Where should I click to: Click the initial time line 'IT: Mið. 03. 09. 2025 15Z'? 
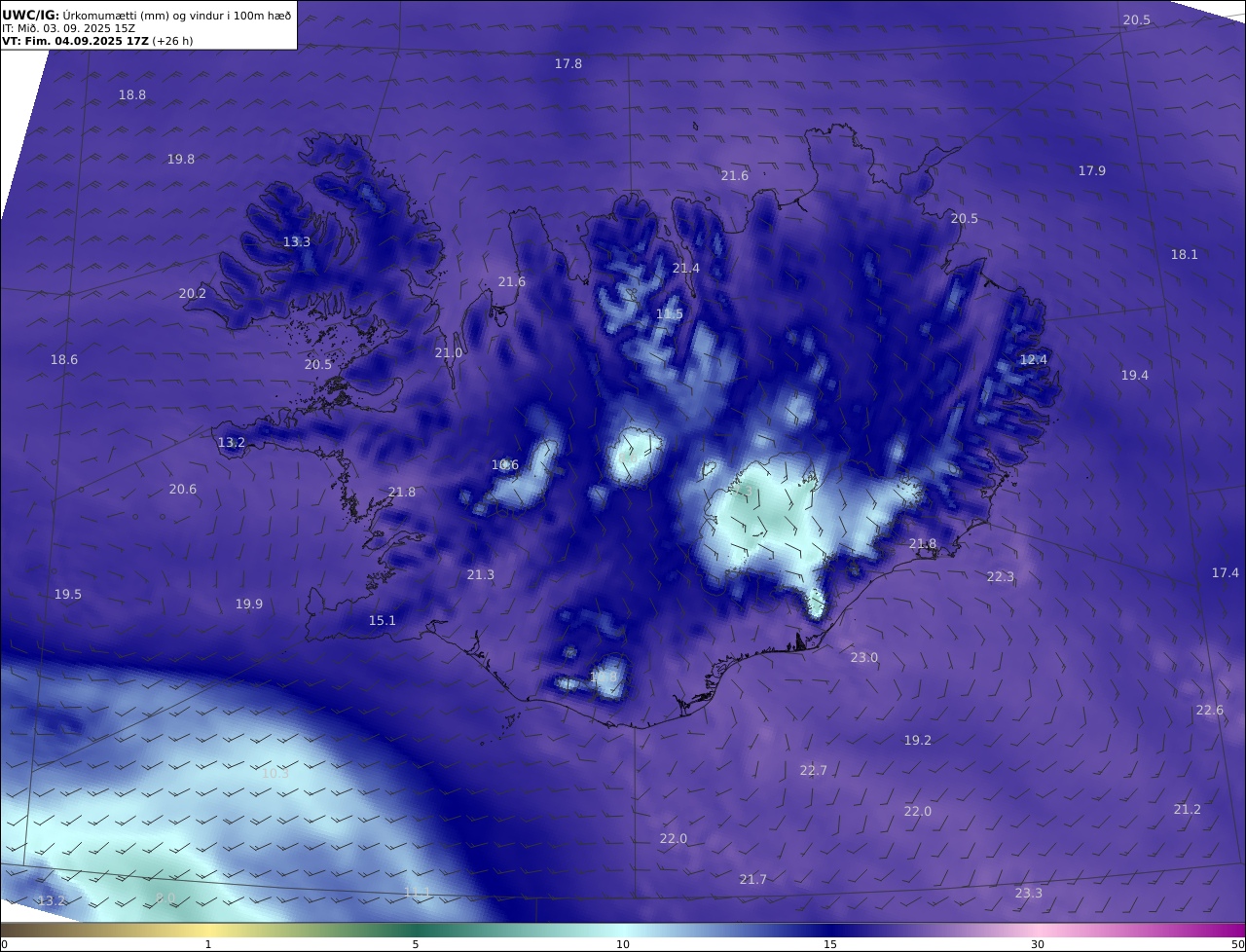tap(68, 28)
